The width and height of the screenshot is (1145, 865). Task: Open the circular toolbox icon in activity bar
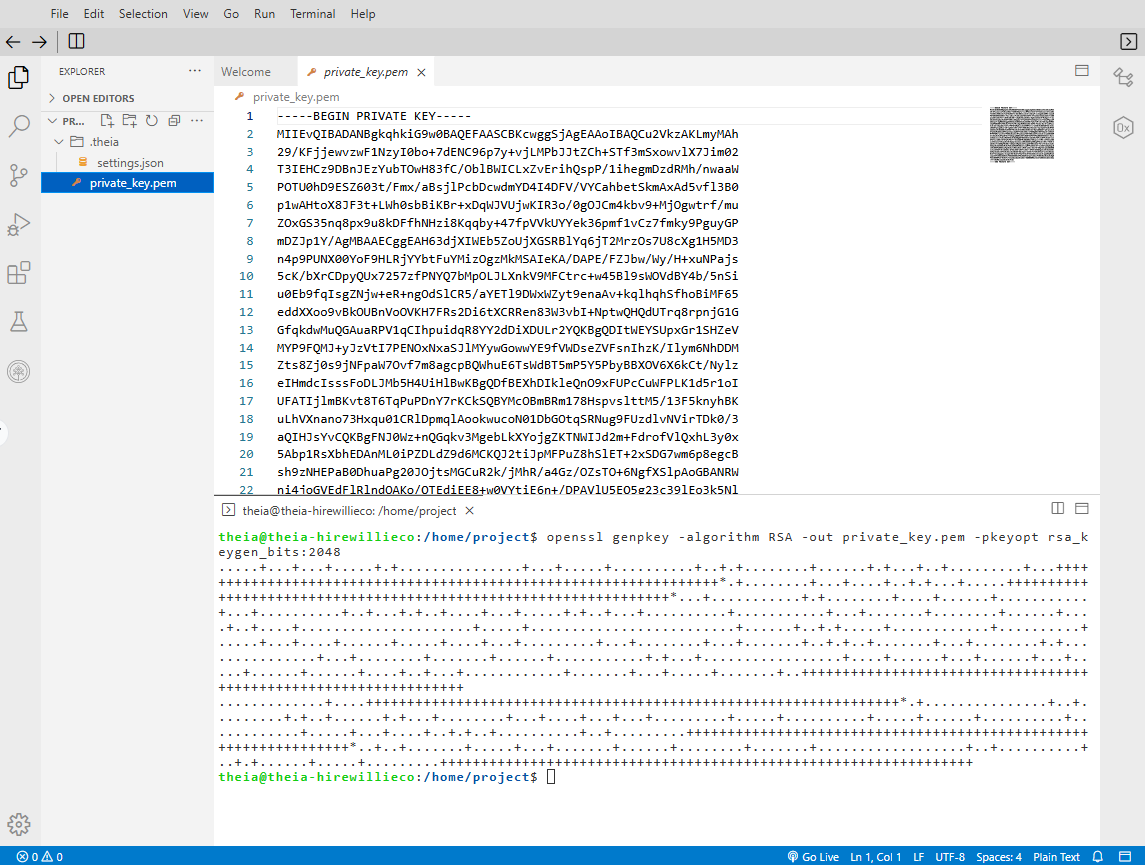click(x=18, y=372)
